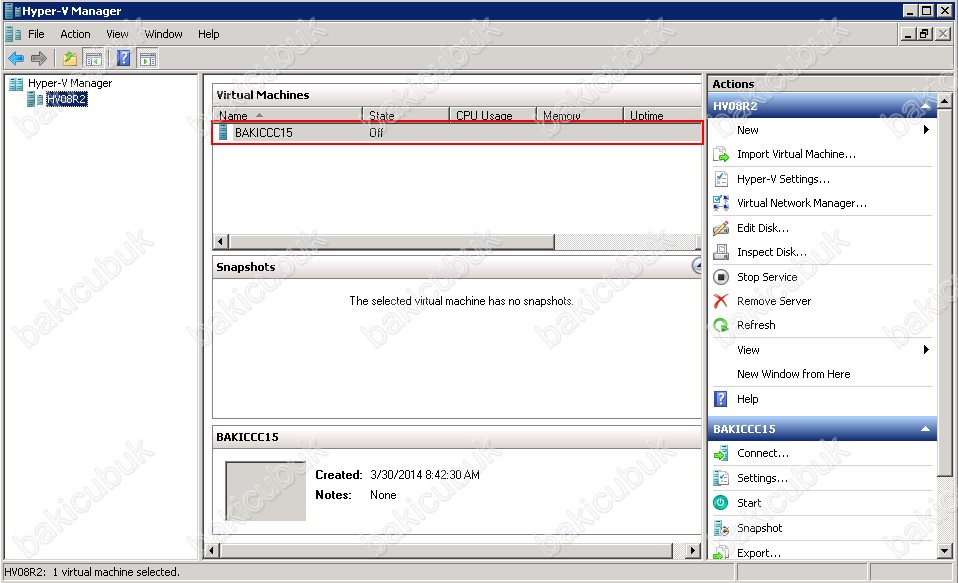Open Hyper-V Settings... action

pos(783,179)
